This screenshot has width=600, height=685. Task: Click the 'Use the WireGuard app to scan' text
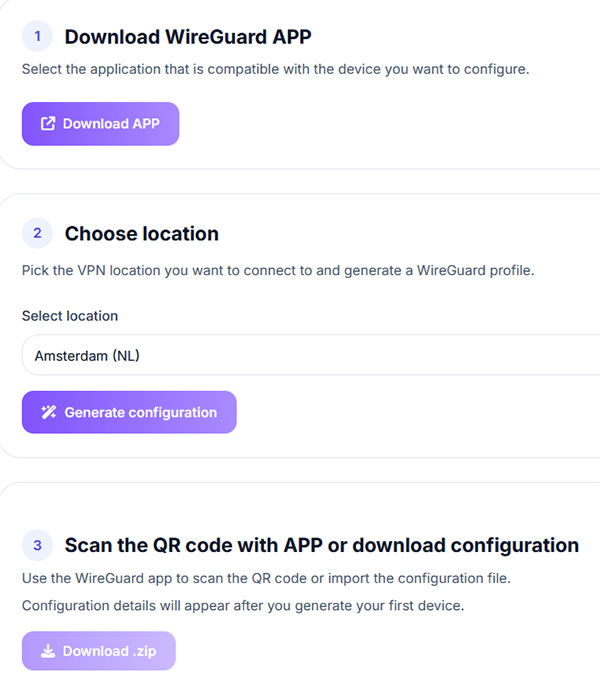(279, 579)
